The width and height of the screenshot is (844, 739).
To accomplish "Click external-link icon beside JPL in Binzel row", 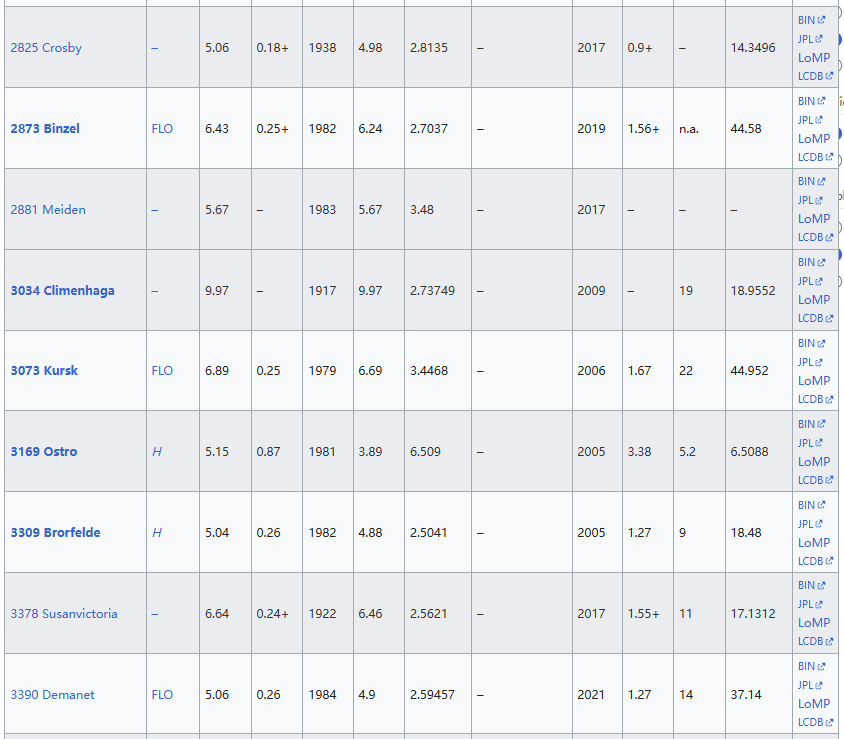I will pos(820,120).
